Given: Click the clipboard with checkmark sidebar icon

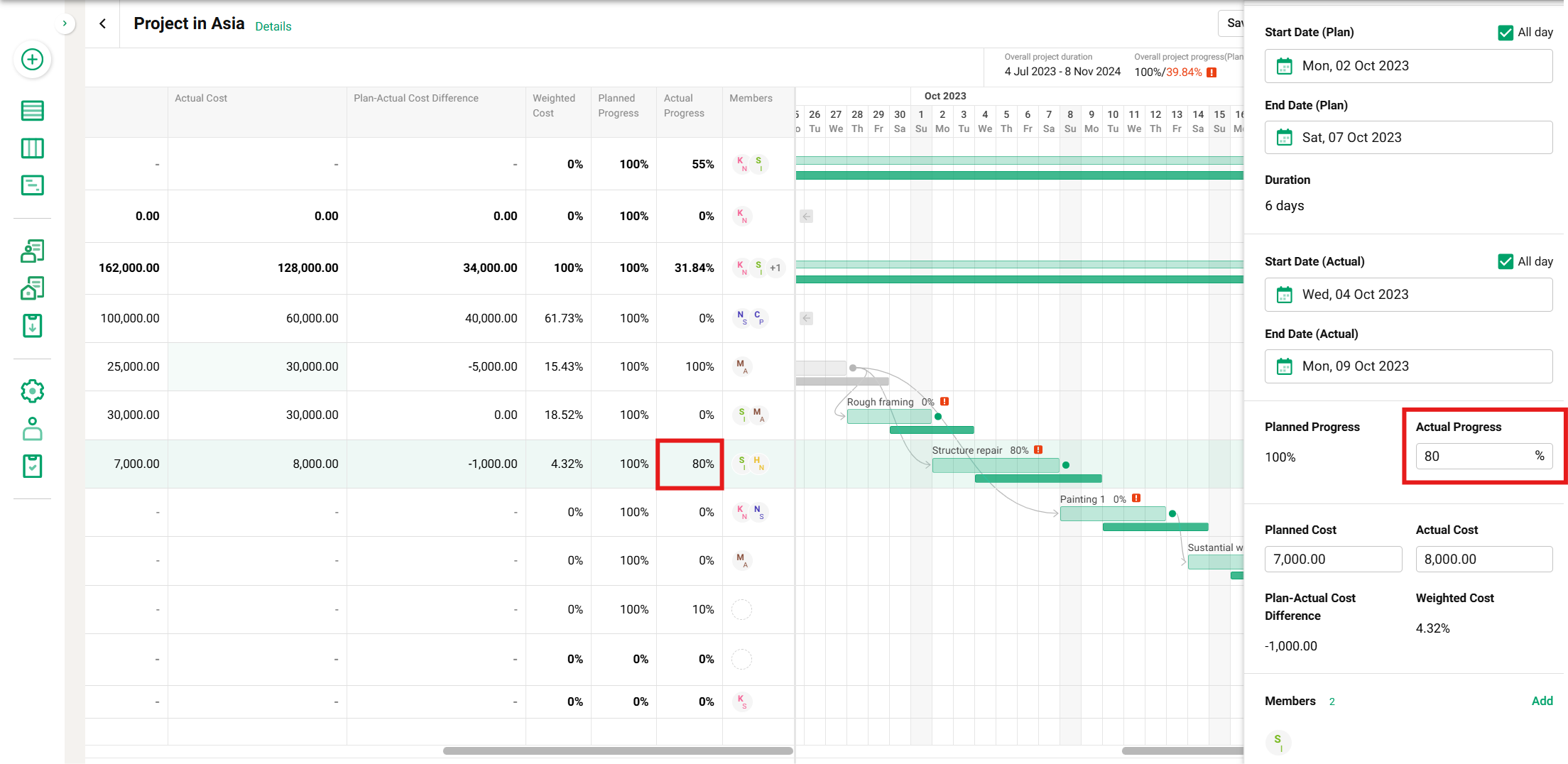Looking at the screenshot, I should (32, 466).
